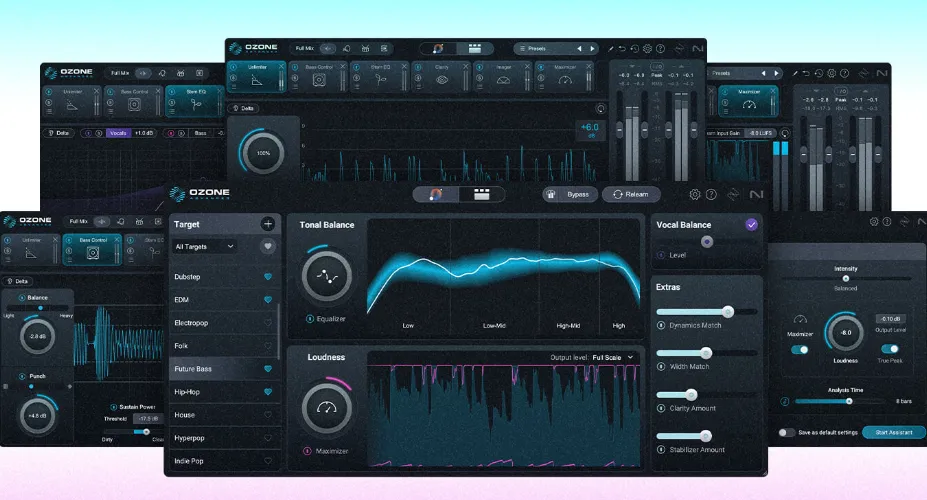This screenshot has width=927, height=500.
Task: Select Imager module tile in Unlimiter window
Action: pos(503,77)
